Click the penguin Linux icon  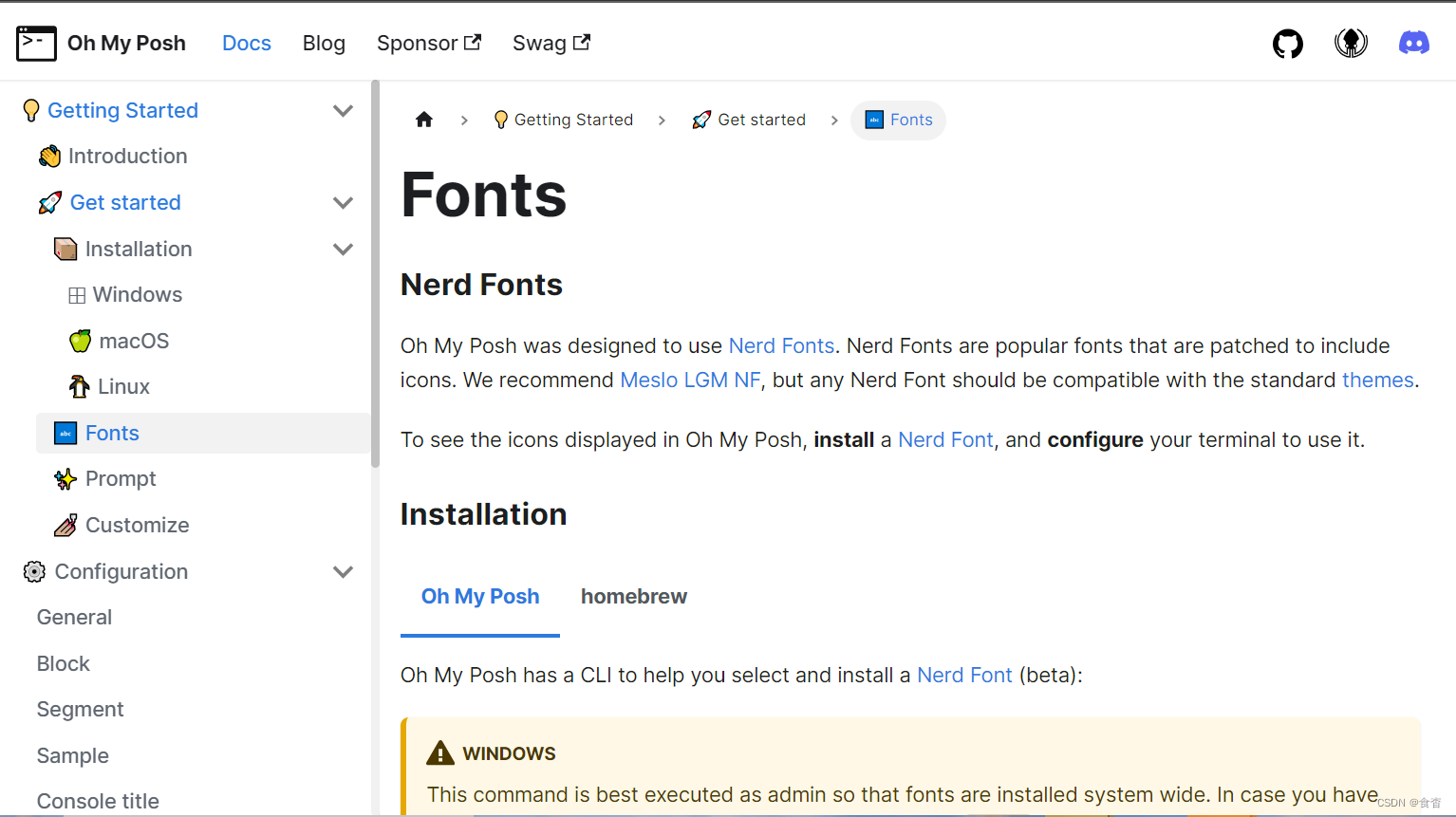(80, 387)
